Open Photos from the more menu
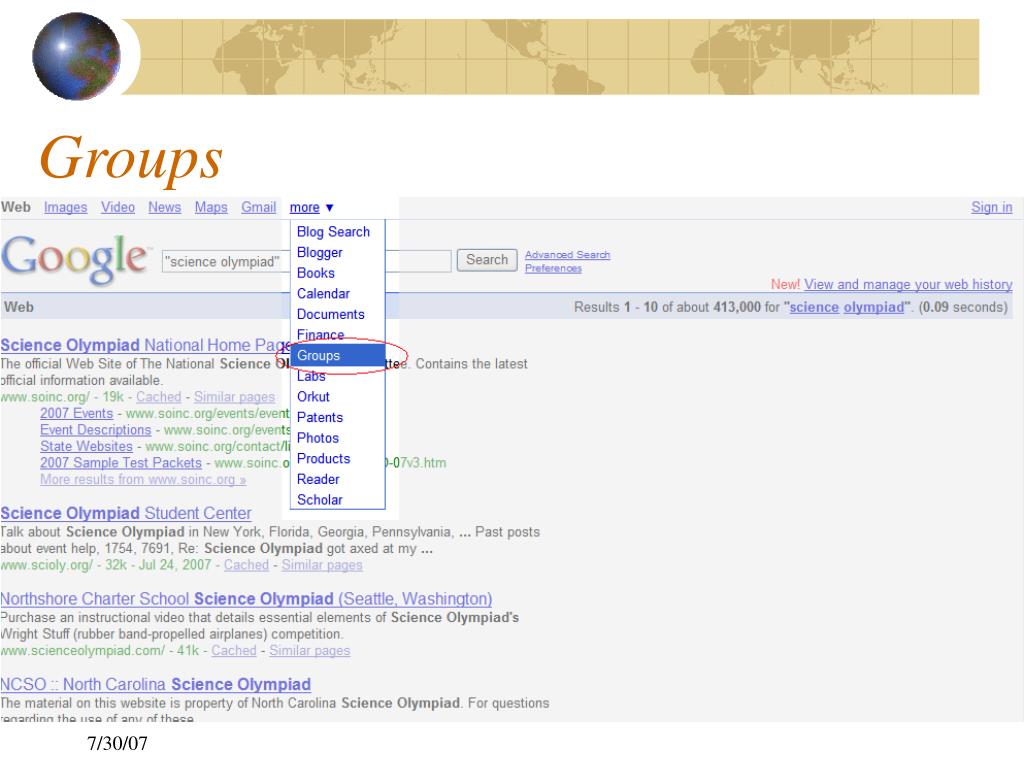Viewport: 1024px width, 768px height. (318, 438)
